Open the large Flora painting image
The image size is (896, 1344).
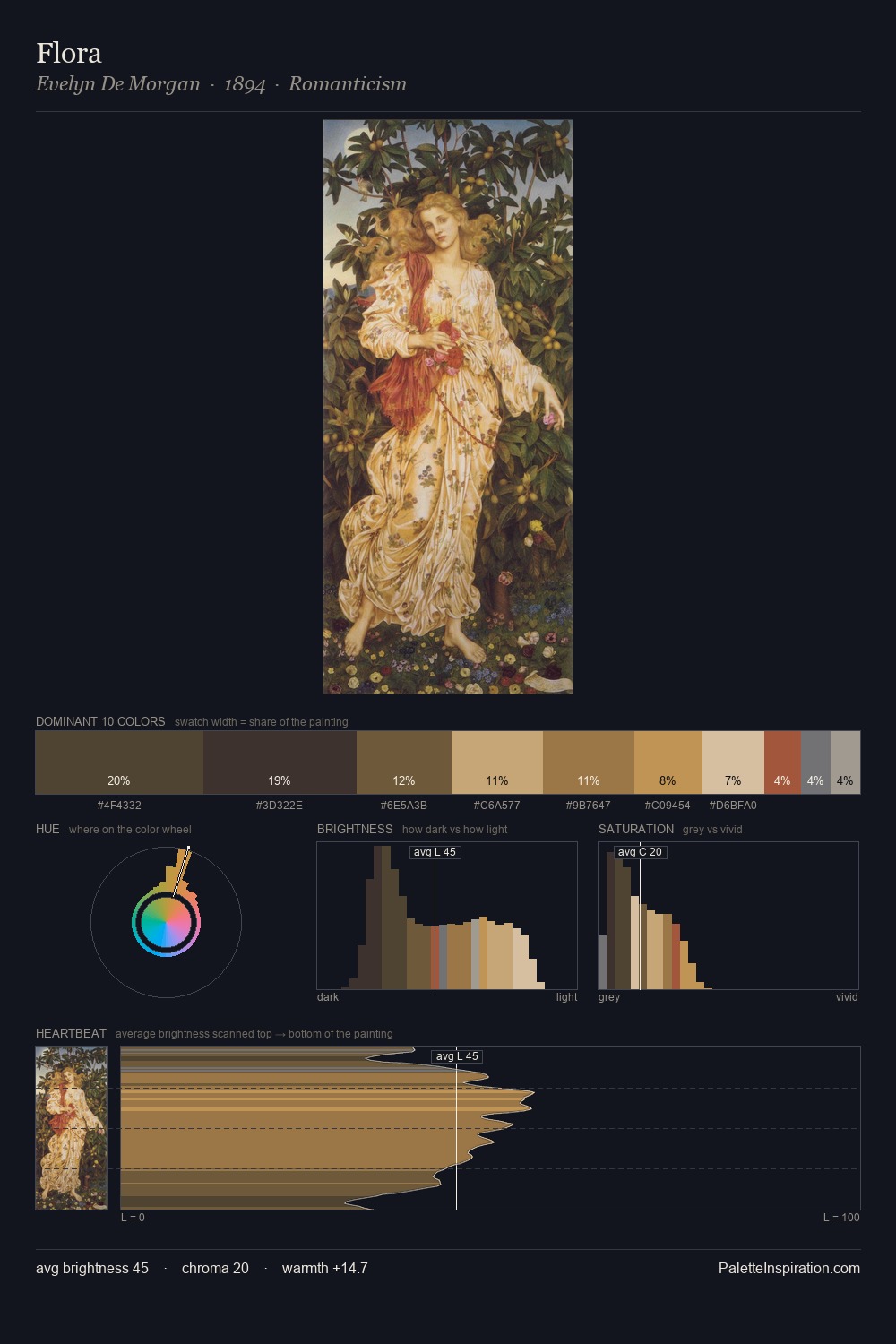coord(448,407)
